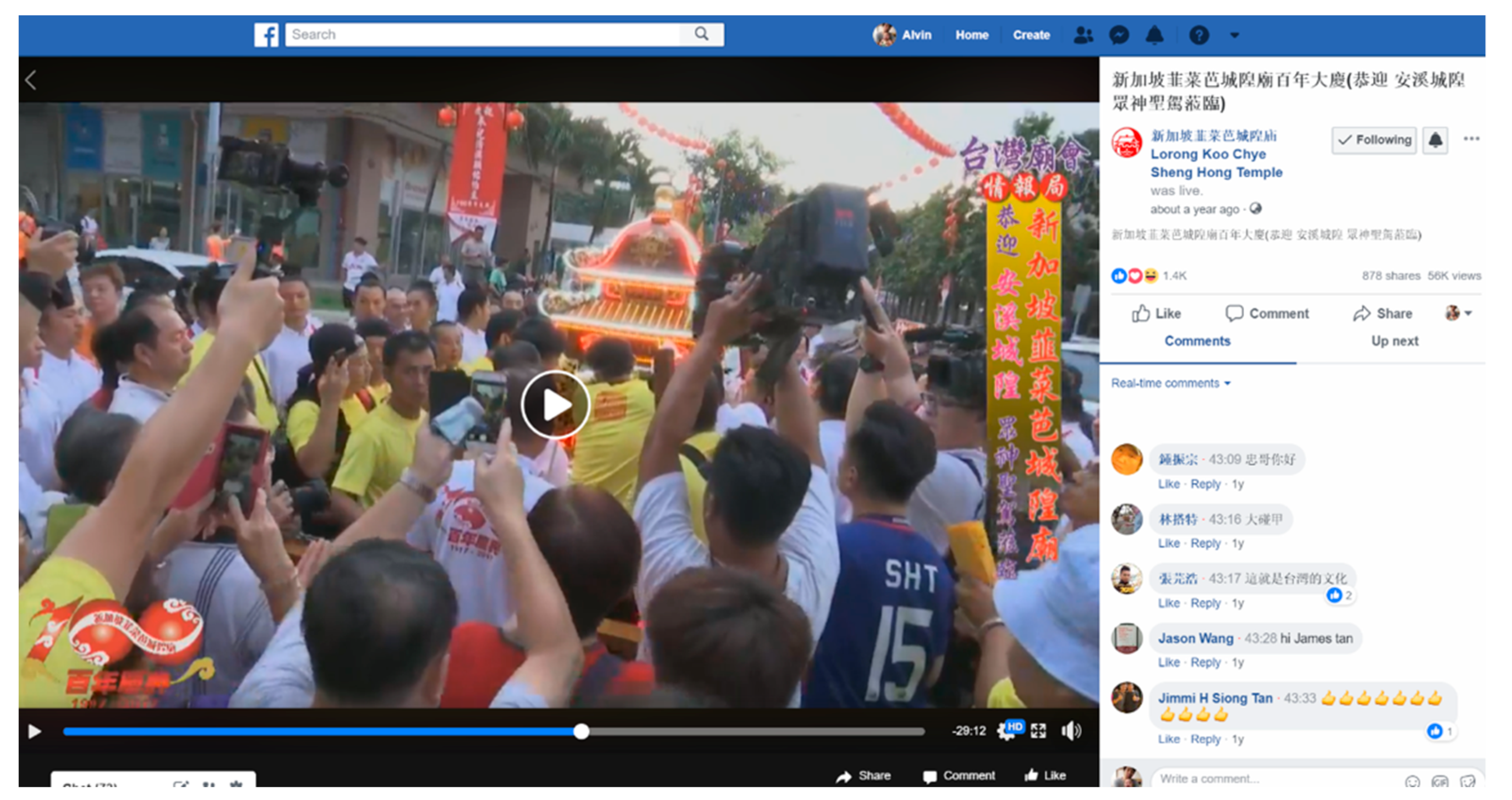
Task: Open Messenger icon in top bar
Action: (1119, 35)
